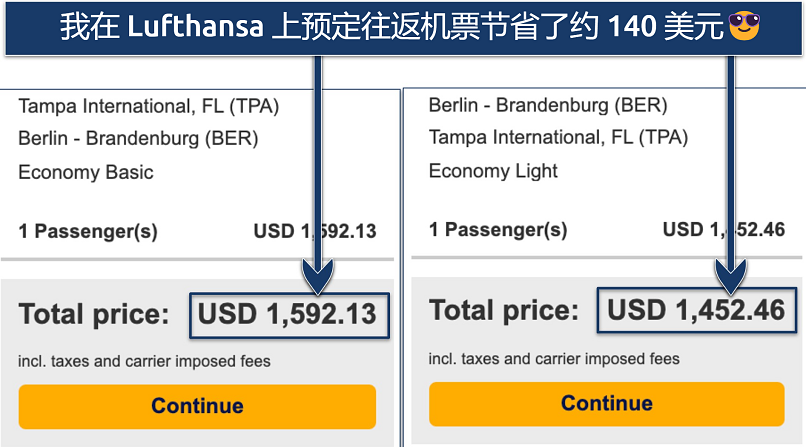This screenshot has height=447, width=806.
Task: Click the taxes and fees note under USD 1,592.13
Action: 144,361
